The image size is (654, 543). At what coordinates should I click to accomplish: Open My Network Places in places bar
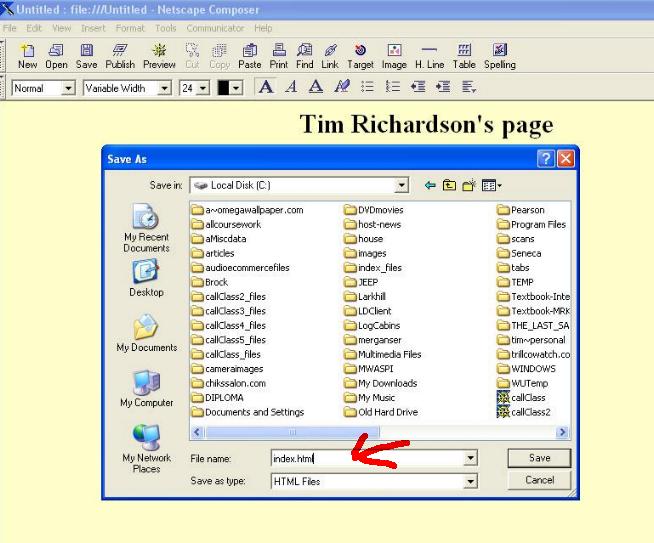146,449
